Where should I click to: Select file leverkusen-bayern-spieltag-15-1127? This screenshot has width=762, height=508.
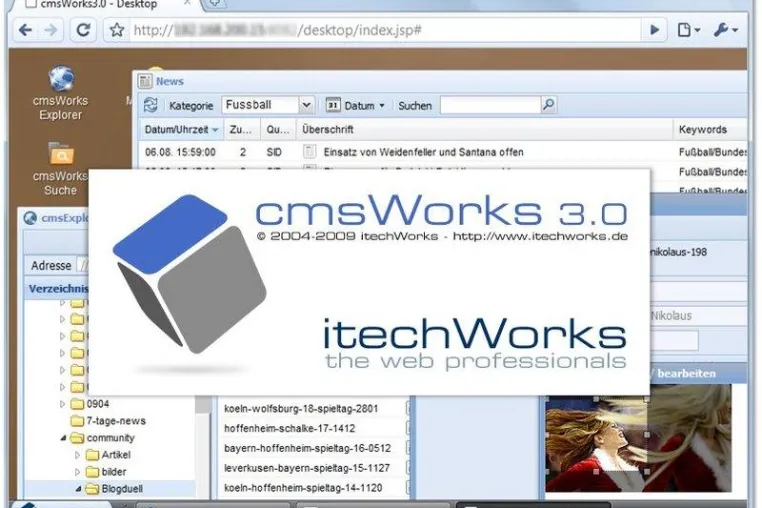307,468
